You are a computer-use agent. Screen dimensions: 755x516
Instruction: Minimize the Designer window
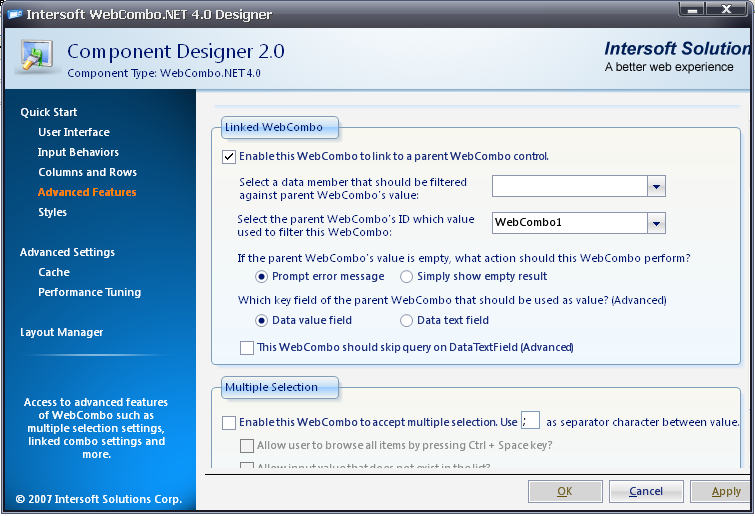pyautogui.click(x=692, y=10)
